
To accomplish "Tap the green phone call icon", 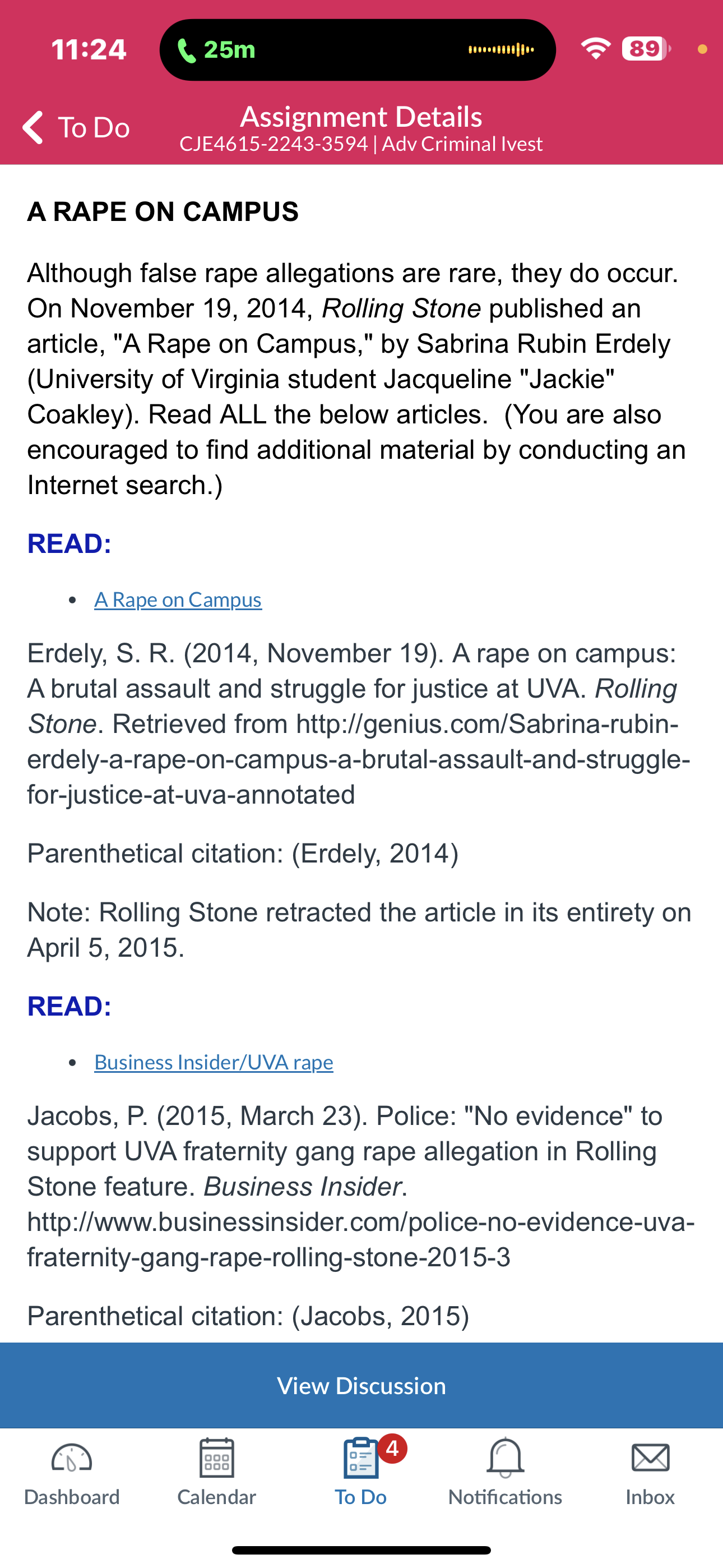I will pyautogui.click(x=186, y=50).
